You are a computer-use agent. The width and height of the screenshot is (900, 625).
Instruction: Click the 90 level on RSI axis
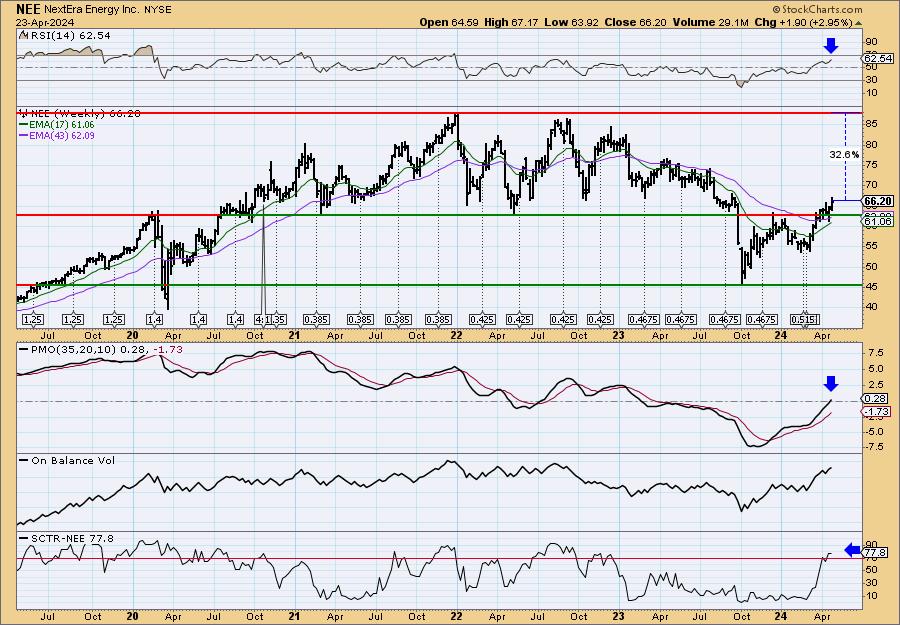tap(871, 42)
